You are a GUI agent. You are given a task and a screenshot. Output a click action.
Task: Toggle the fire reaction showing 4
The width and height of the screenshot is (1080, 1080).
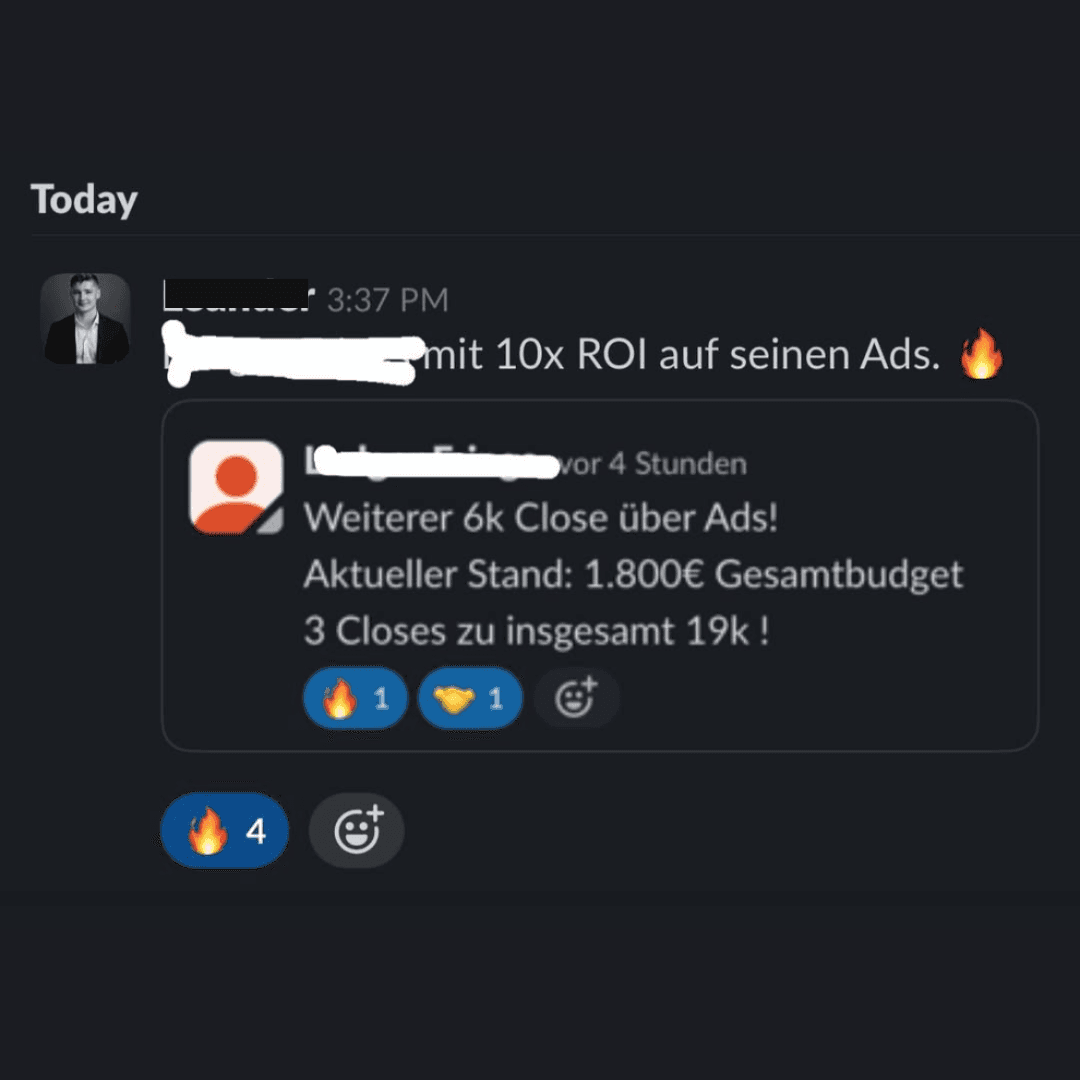225,830
